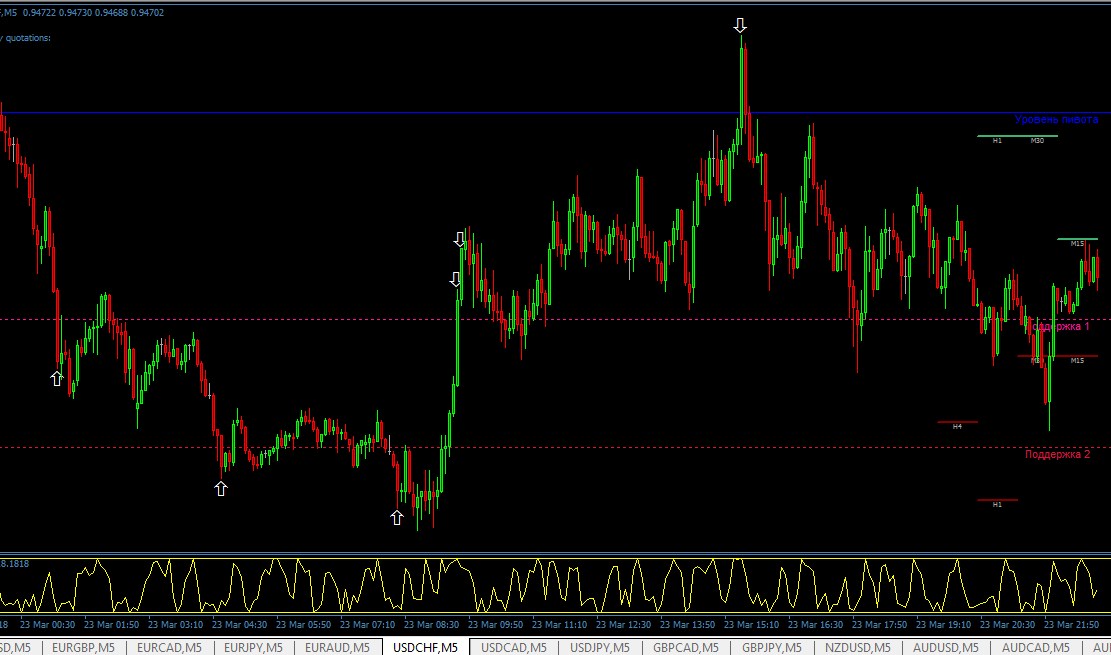Click the active USDCHF,M5 tab
Image resolution: width=1111 pixels, height=655 pixels.
tap(425, 647)
